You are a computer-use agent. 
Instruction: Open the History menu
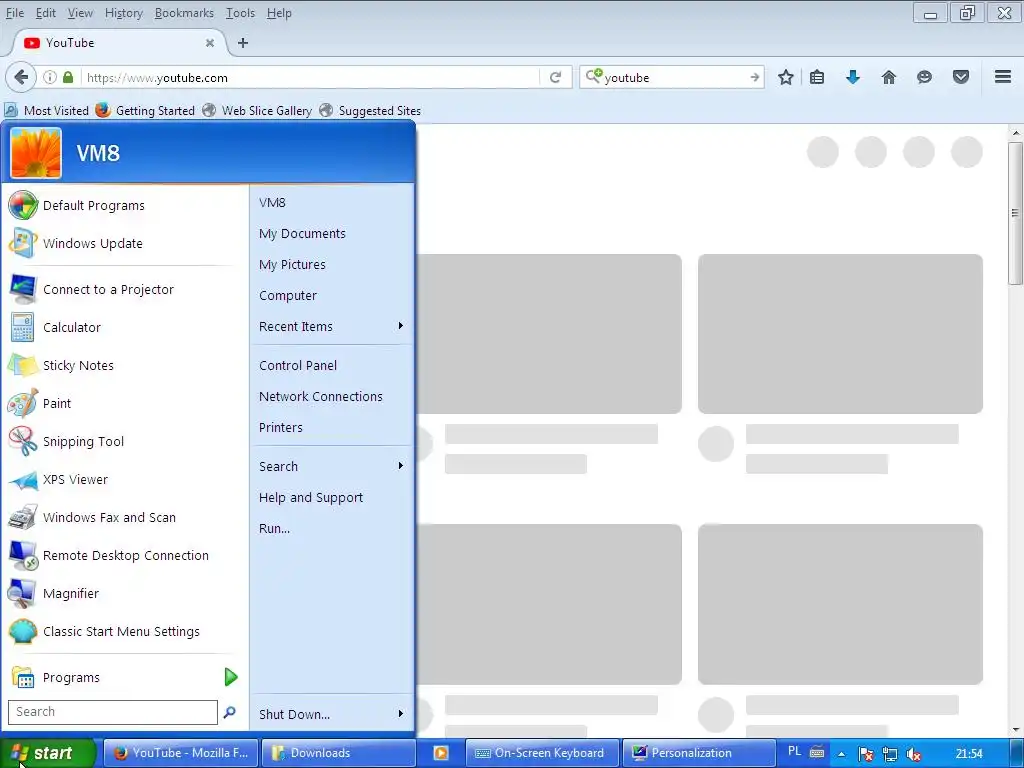123,13
